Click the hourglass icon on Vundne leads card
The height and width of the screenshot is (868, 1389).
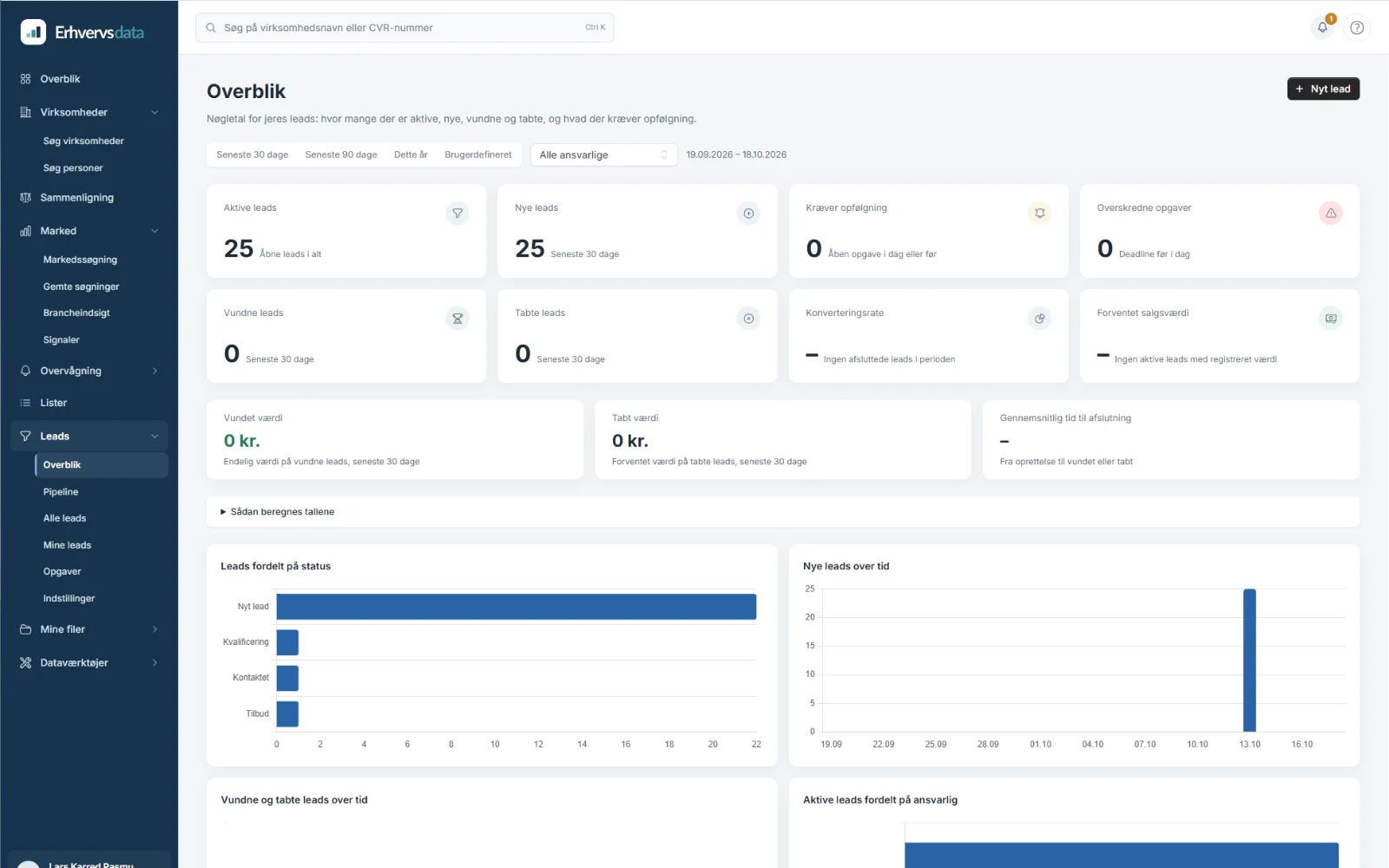pyautogui.click(x=458, y=319)
